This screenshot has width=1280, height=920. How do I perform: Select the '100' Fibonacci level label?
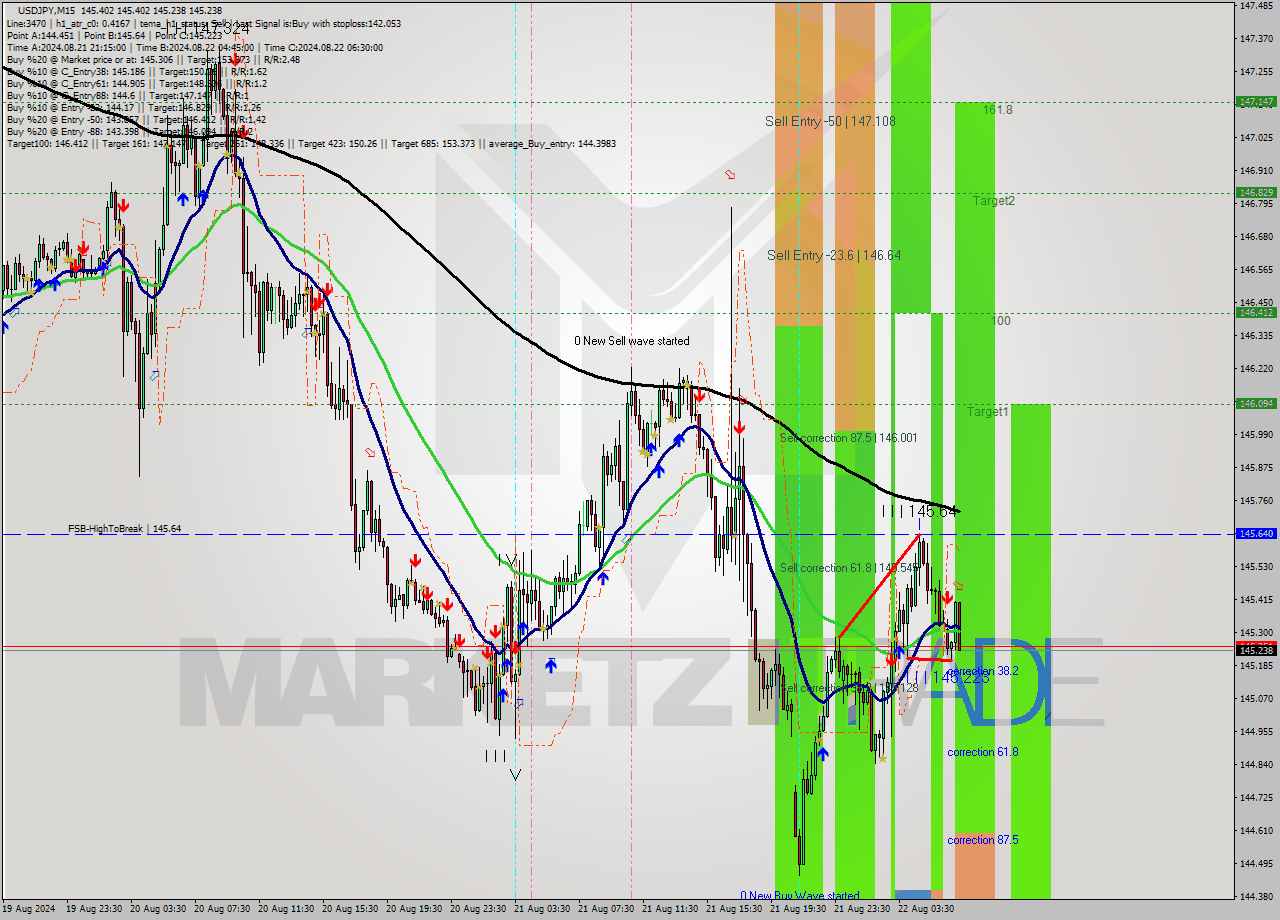pos(1001,321)
